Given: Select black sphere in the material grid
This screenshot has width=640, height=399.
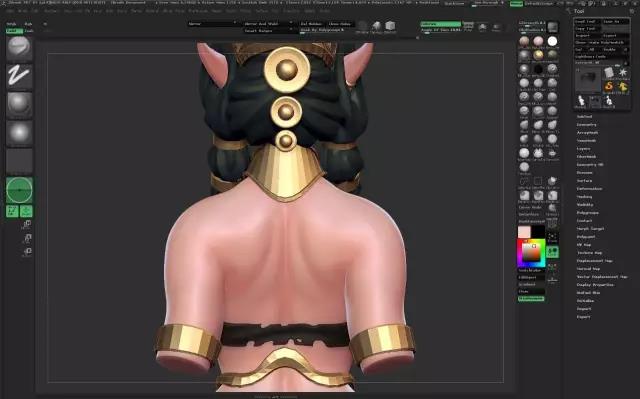Looking at the screenshot, I should click(538, 69).
